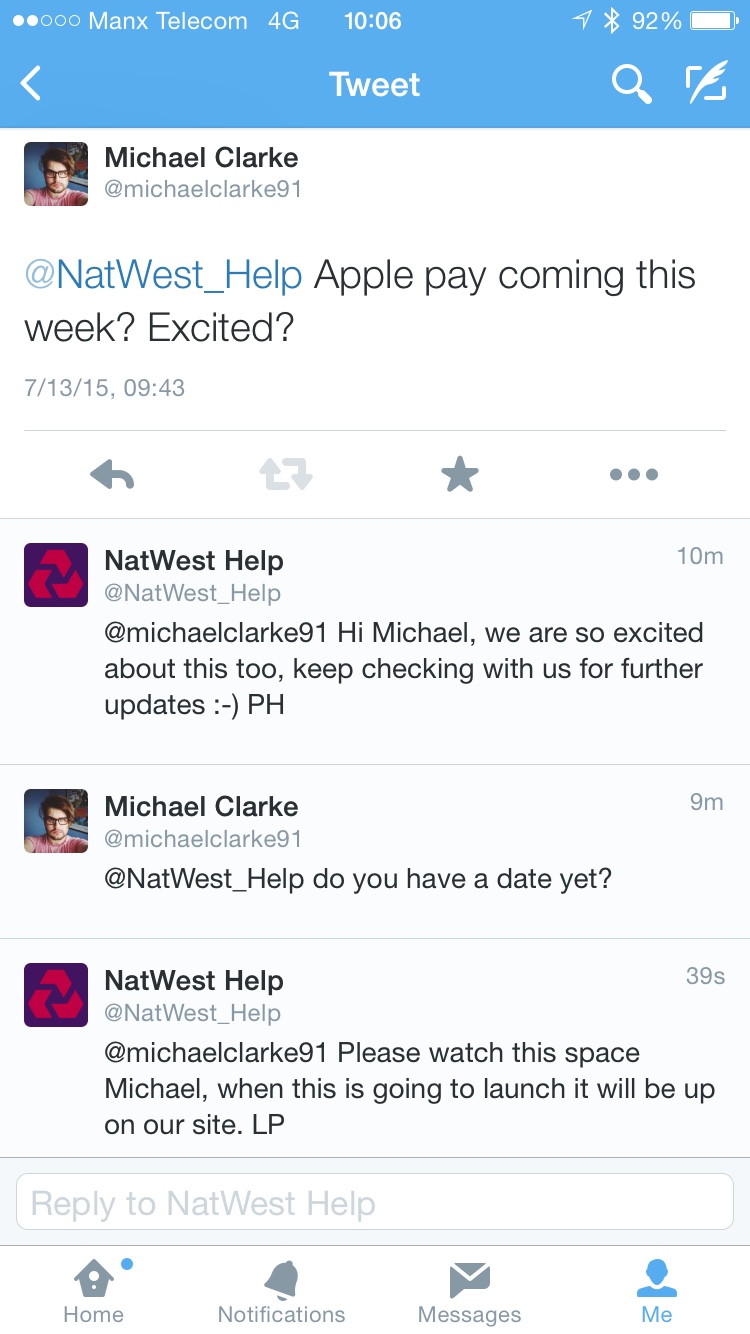Image resolution: width=750 pixels, height=1334 pixels.
Task: Open more options three-dots menu
Action: (x=634, y=475)
